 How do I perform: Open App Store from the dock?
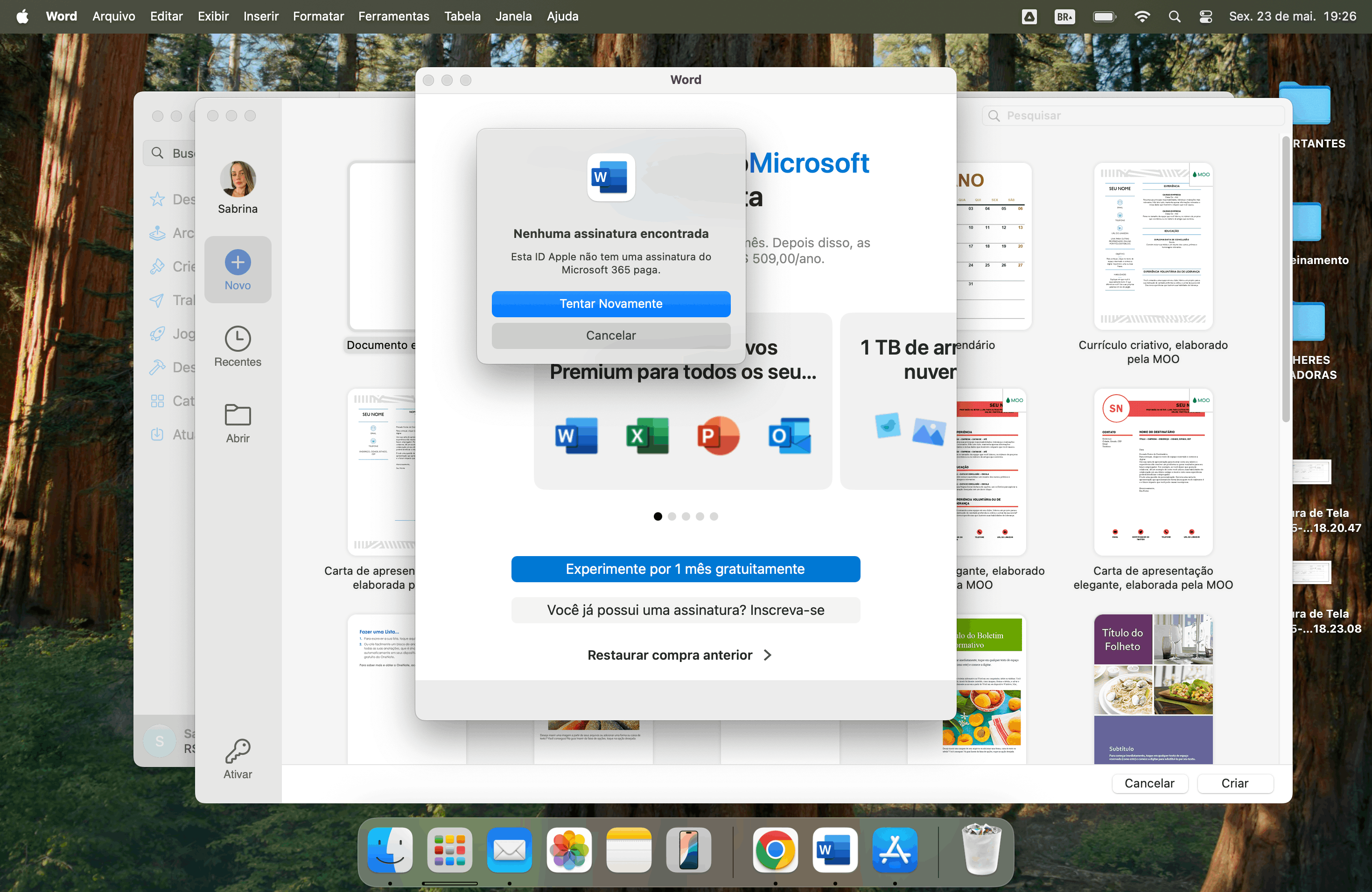pos(894,850)
